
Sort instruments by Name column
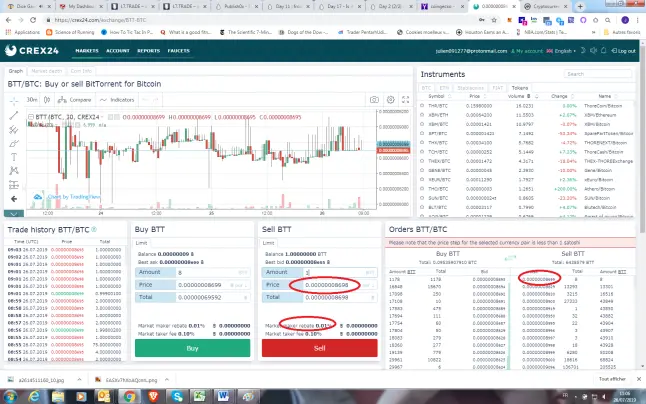[x=608, y=96]
